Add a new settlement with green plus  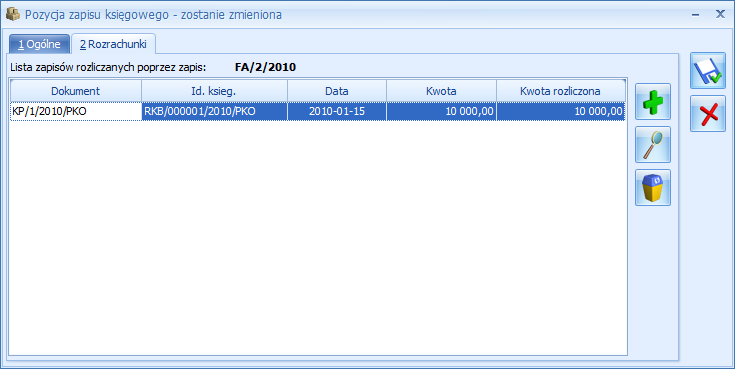pos(653,102)
